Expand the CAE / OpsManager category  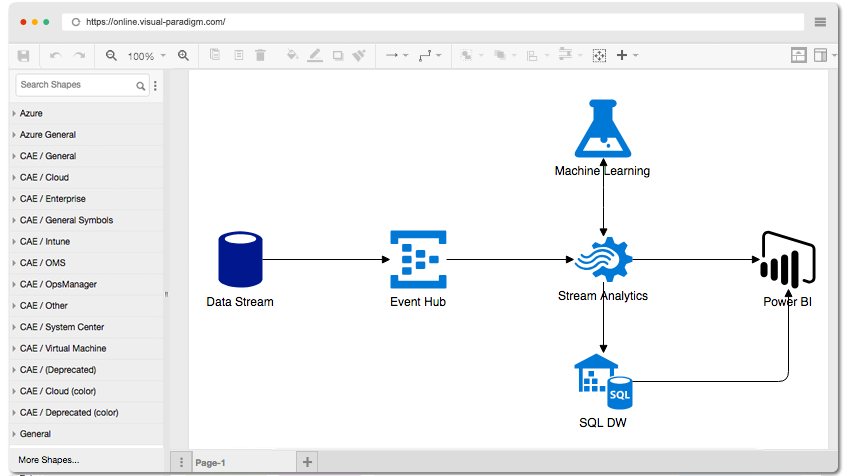[87, 285]
